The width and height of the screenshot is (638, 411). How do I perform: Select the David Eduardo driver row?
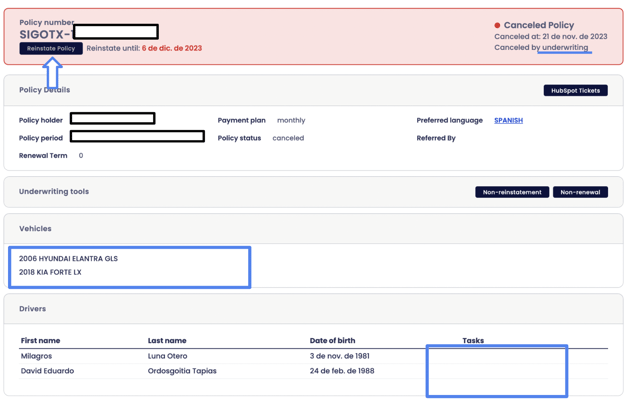47,371
